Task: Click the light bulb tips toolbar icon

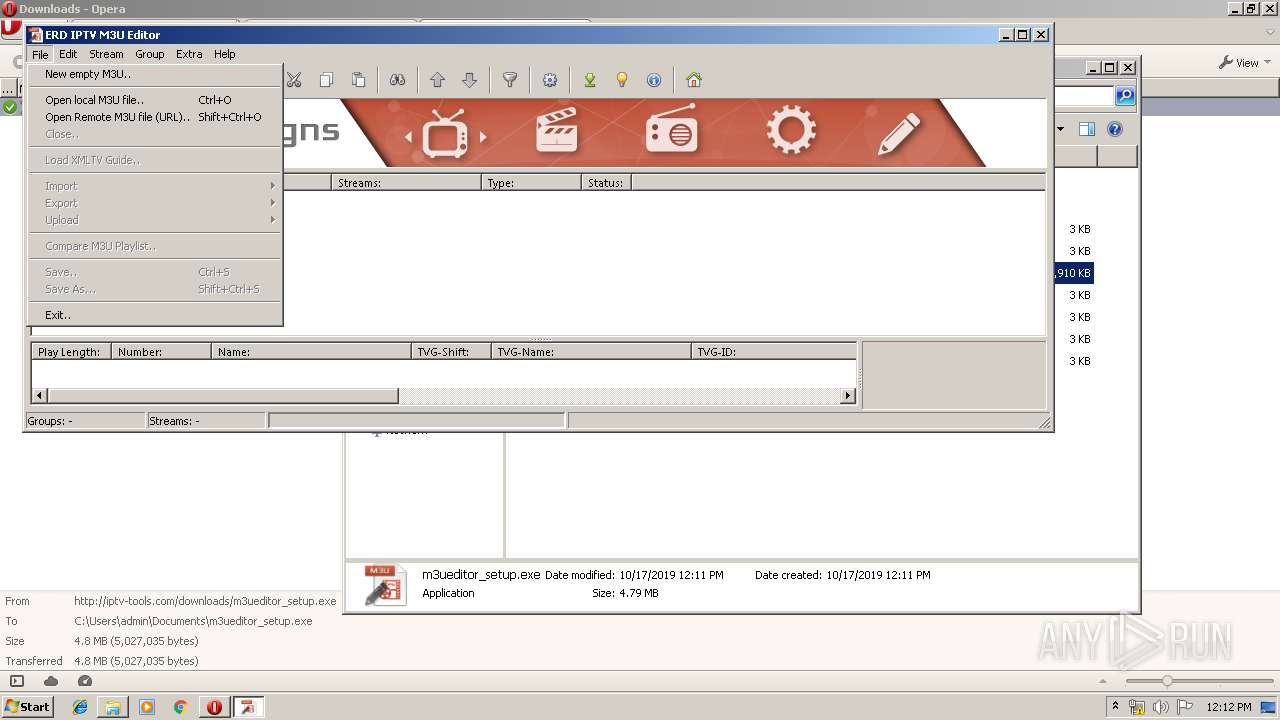Action: point(622,80)
